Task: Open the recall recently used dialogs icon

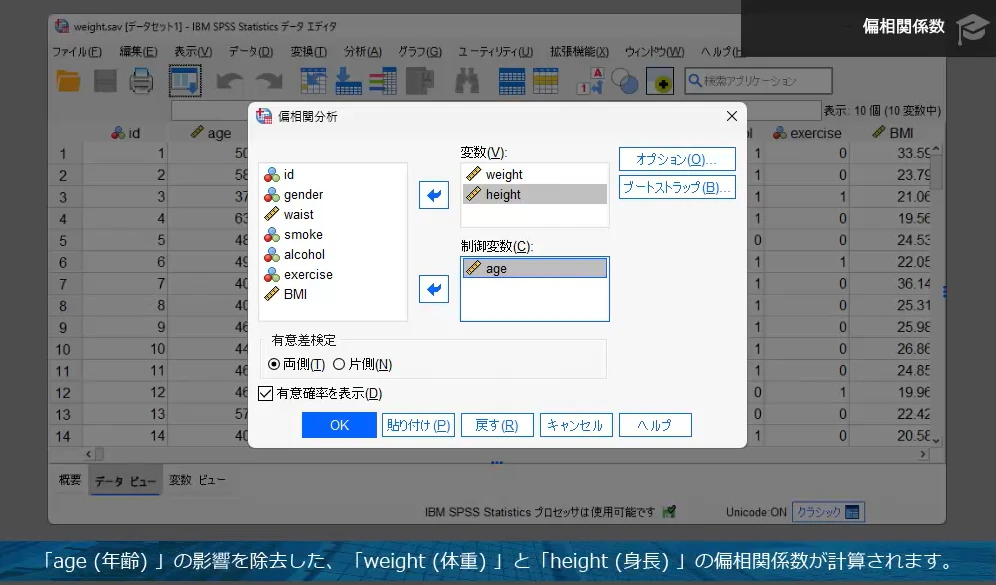Action: pyautogui.click(x=183, y=82)
